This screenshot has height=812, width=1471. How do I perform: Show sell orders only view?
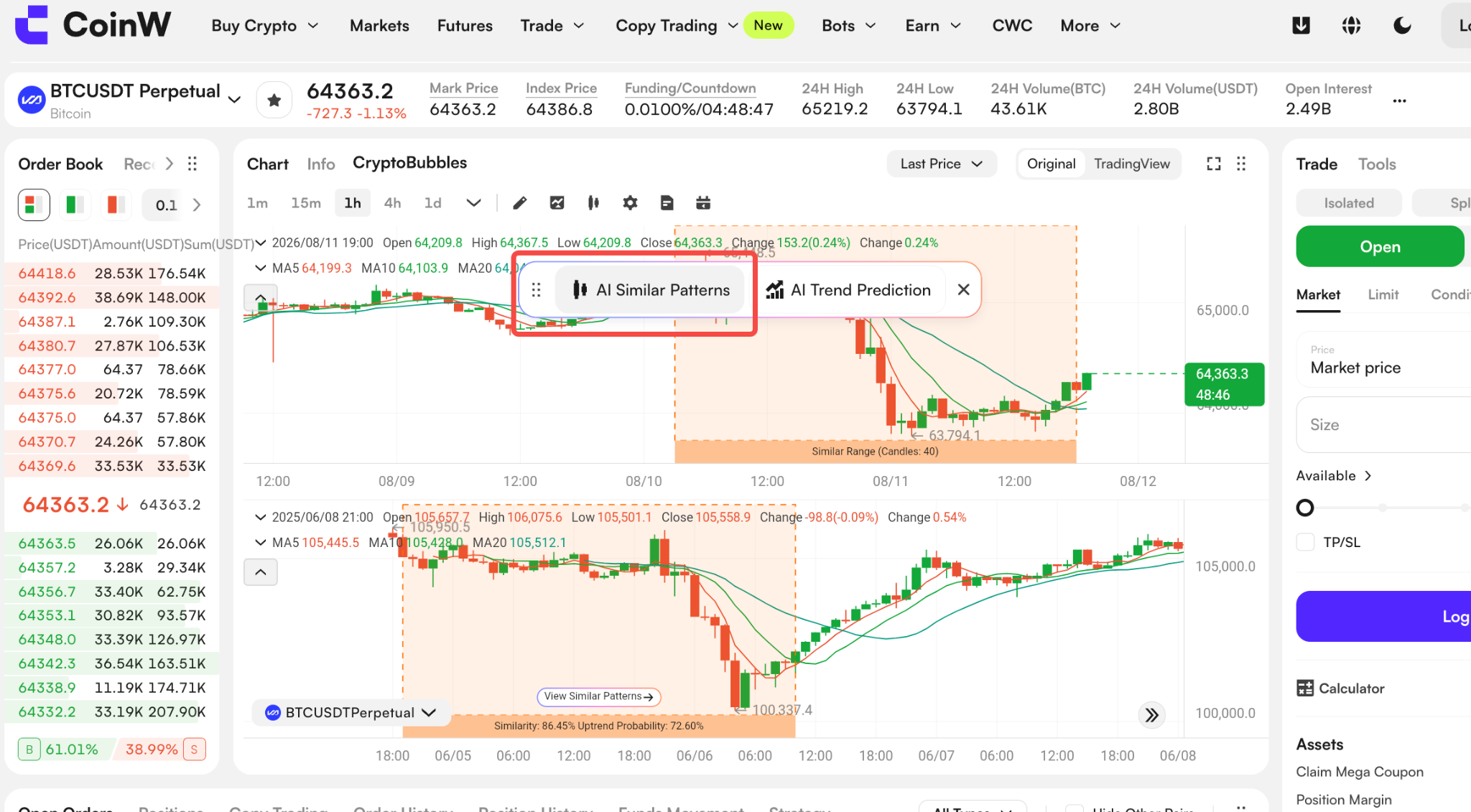116,205
